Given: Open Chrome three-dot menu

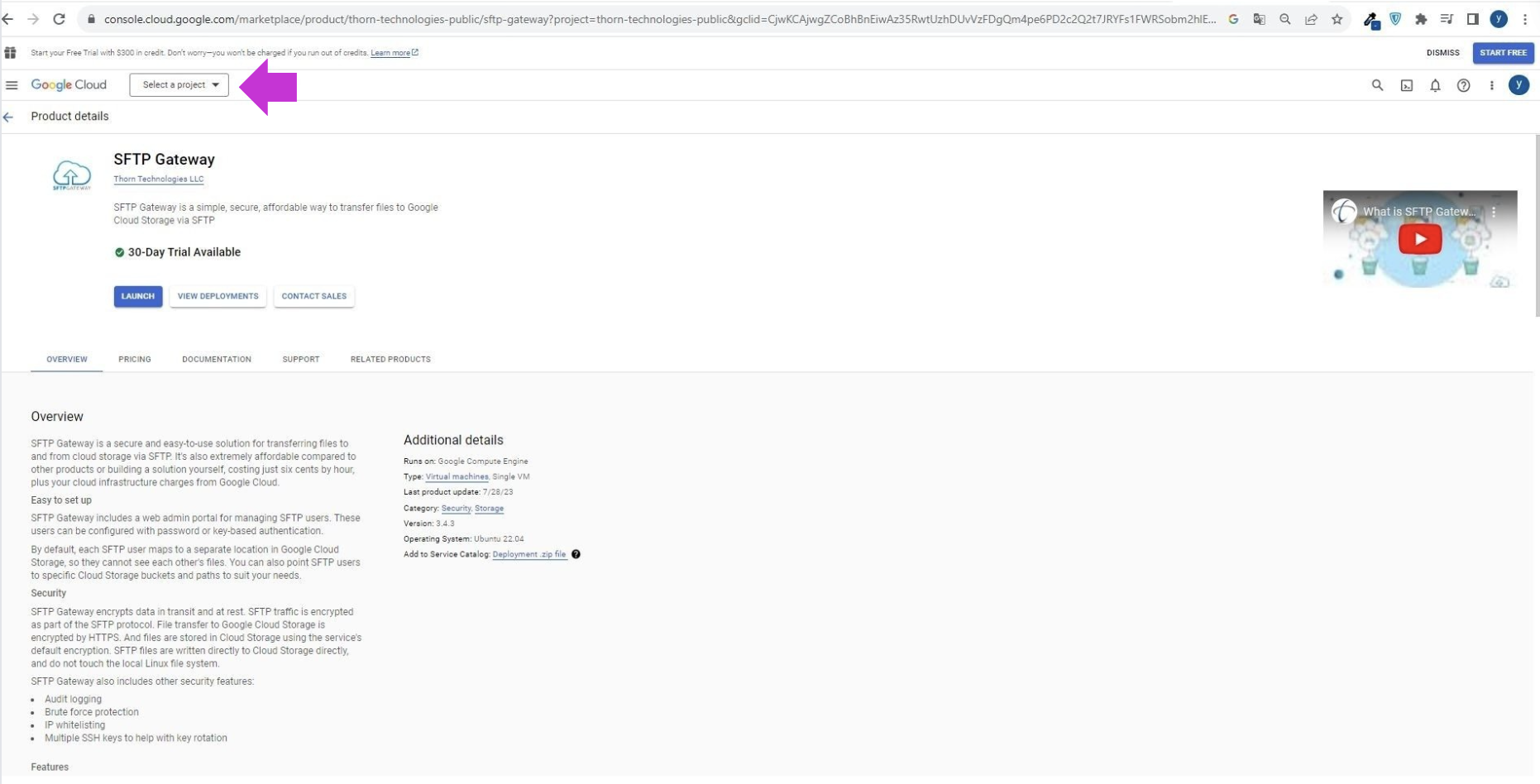Looking at the screenshot, I should pos(1525,19).
